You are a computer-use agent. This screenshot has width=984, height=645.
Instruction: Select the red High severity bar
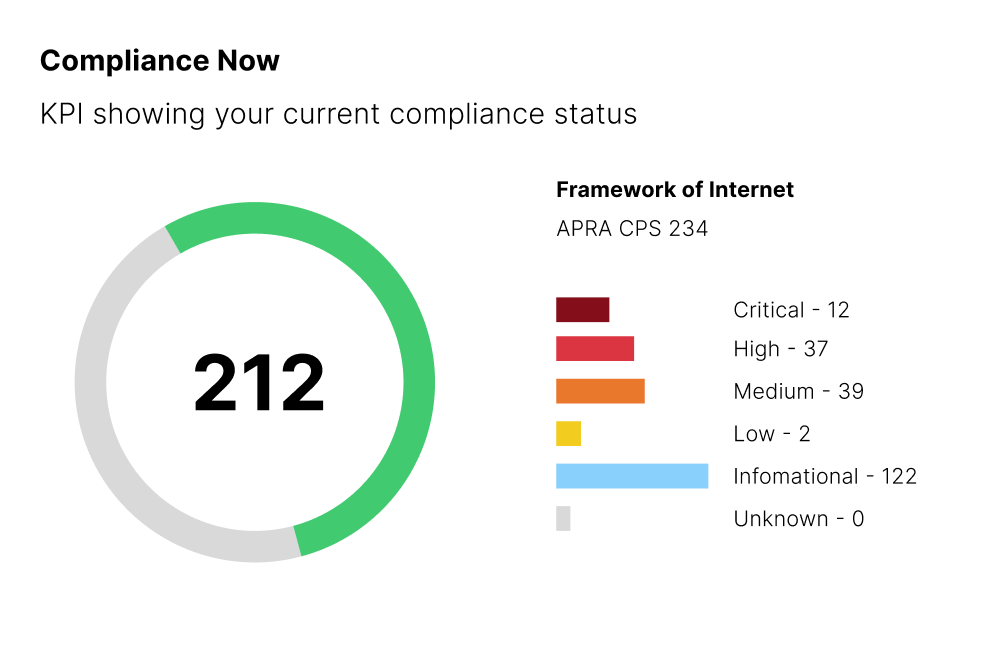[595, 349]
